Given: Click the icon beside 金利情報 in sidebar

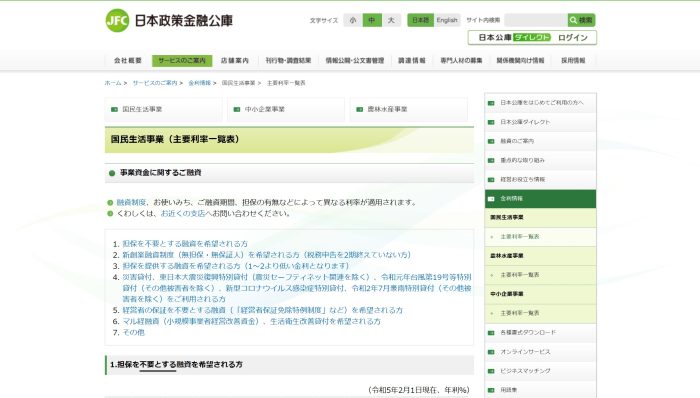Looking at the screenshot, I should click(491, 199).
